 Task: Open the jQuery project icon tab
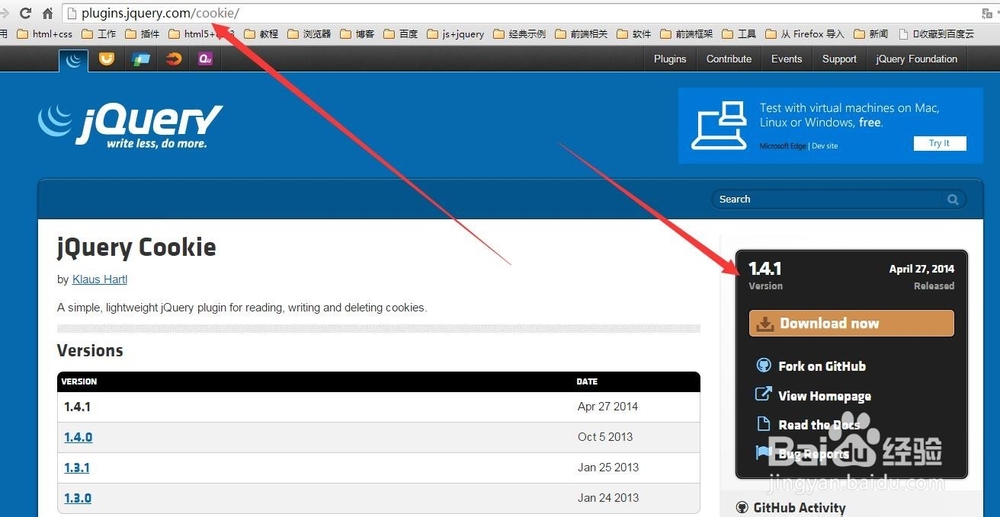coord(74,60)
